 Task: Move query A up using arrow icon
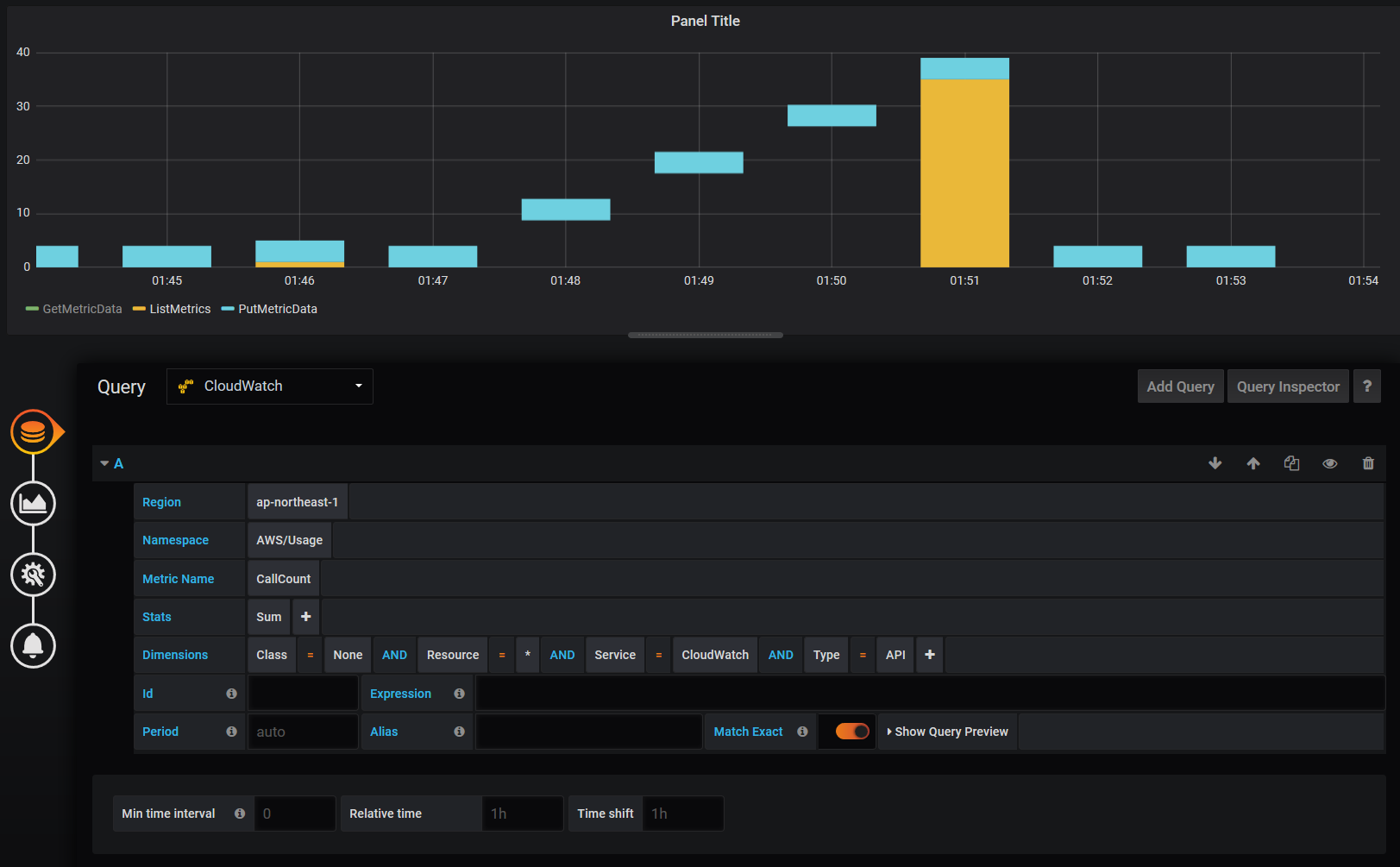(x=1253, y=463)
